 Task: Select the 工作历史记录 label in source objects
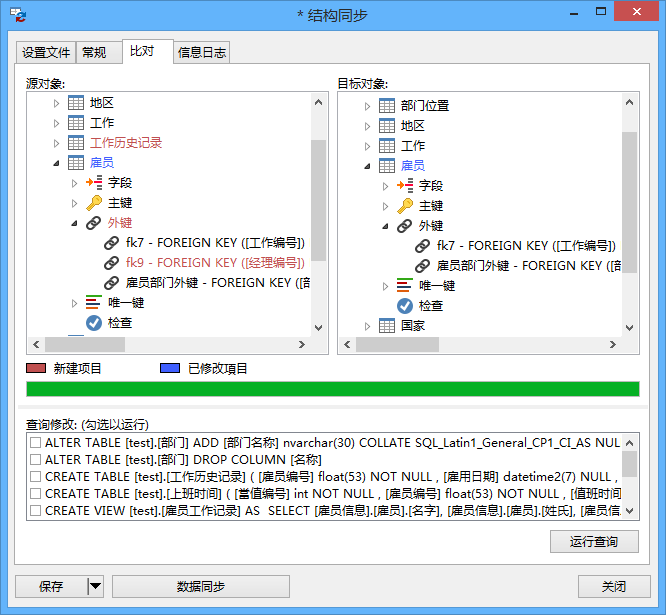tap(126, 143)
